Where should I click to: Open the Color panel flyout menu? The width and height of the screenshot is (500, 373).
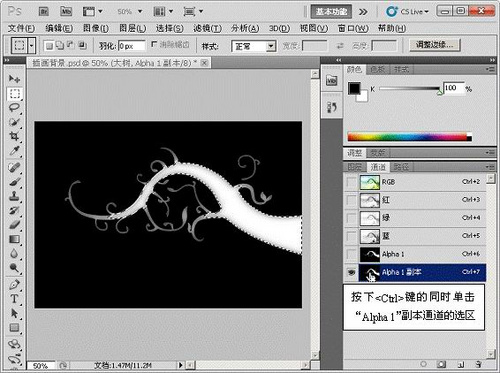pos(490,69)
